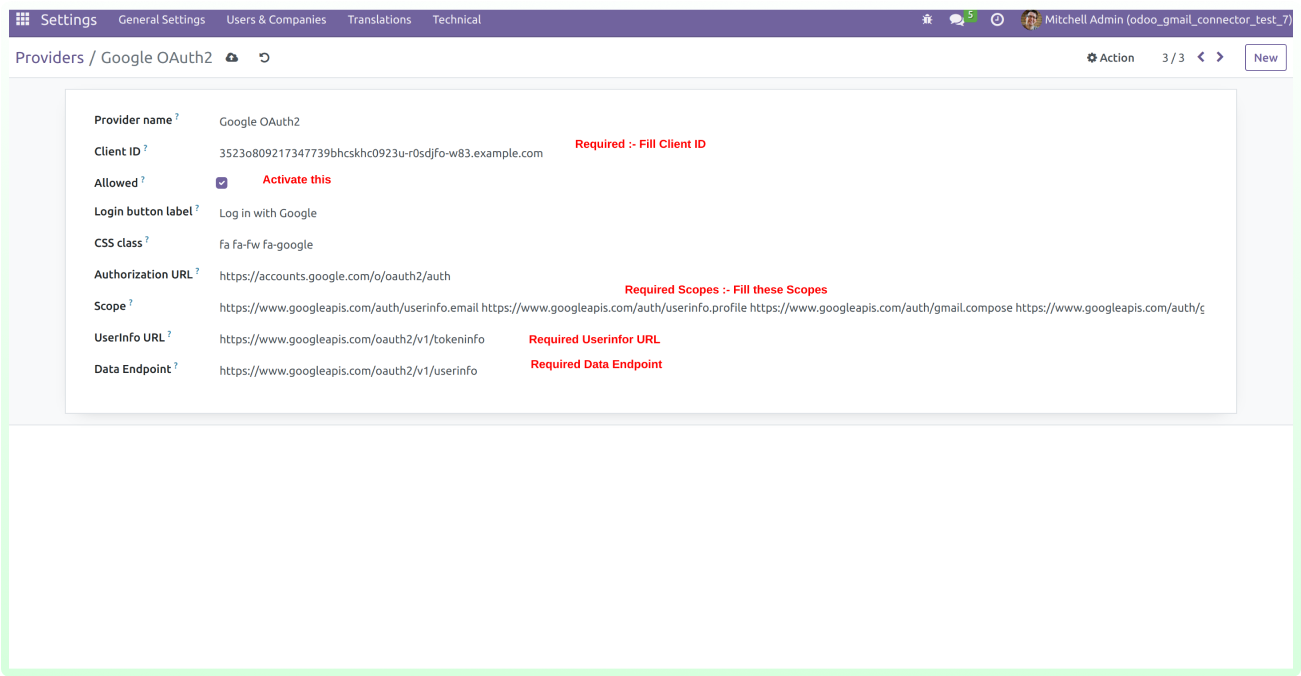Open the Users & Companies menu
This screenshot has height=676, width=1301.
point(276,20)
